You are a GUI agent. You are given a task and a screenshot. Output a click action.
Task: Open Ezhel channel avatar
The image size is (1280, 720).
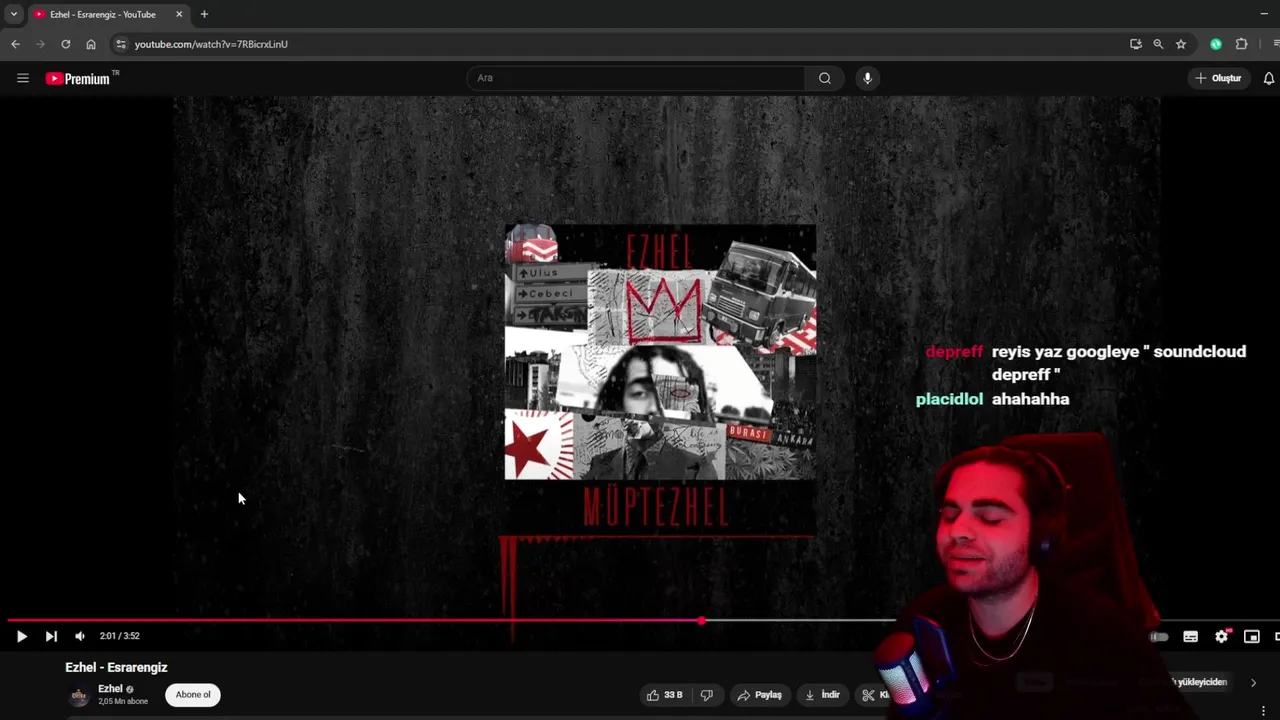[x=78, y=696]
